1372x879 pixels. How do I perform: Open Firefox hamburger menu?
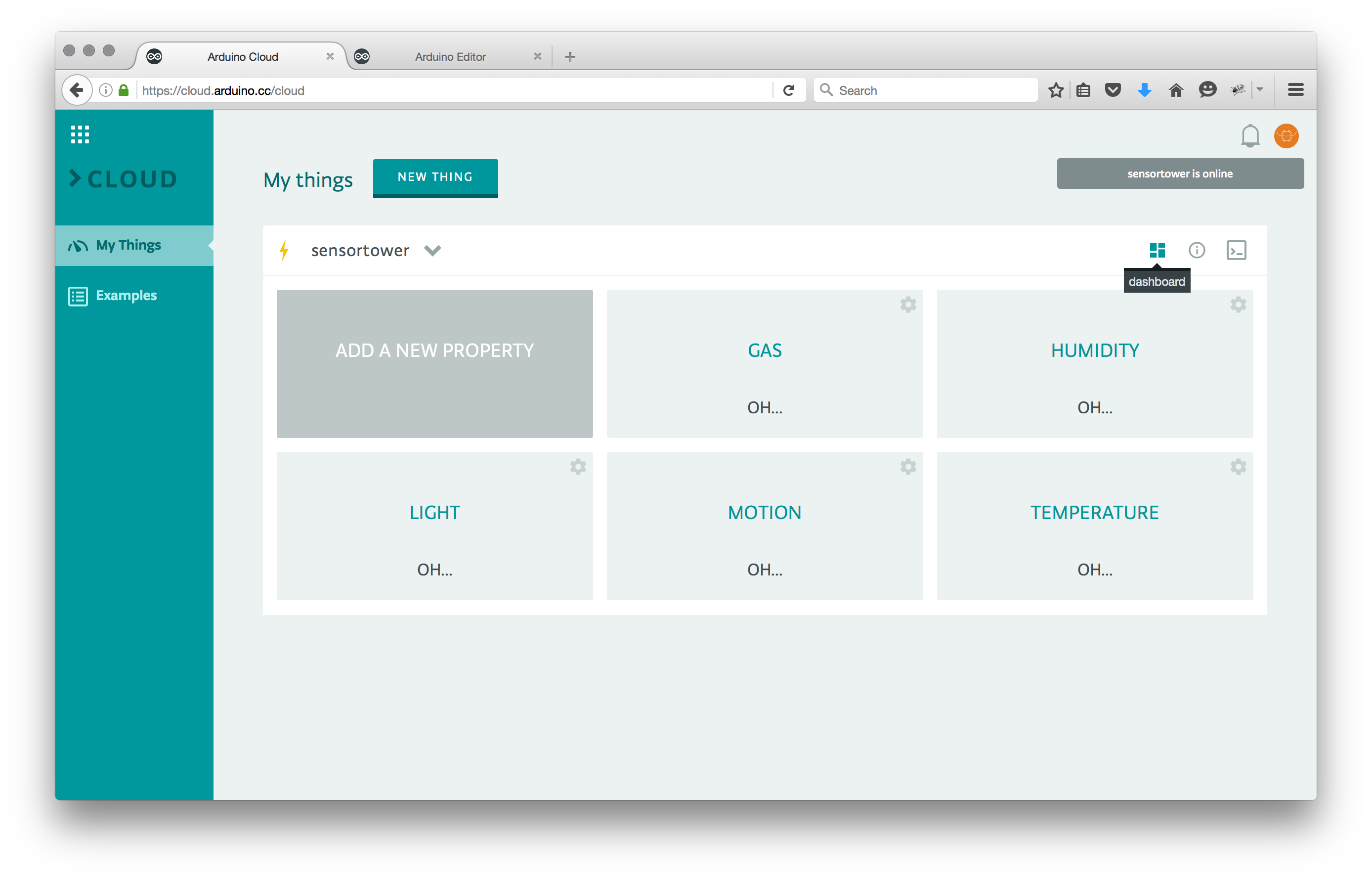[1295, 89]
